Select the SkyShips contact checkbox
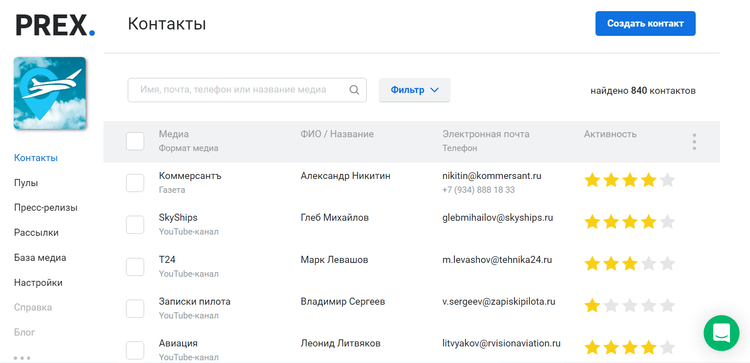Screen dimensions: 750x363 pos(135,225)
